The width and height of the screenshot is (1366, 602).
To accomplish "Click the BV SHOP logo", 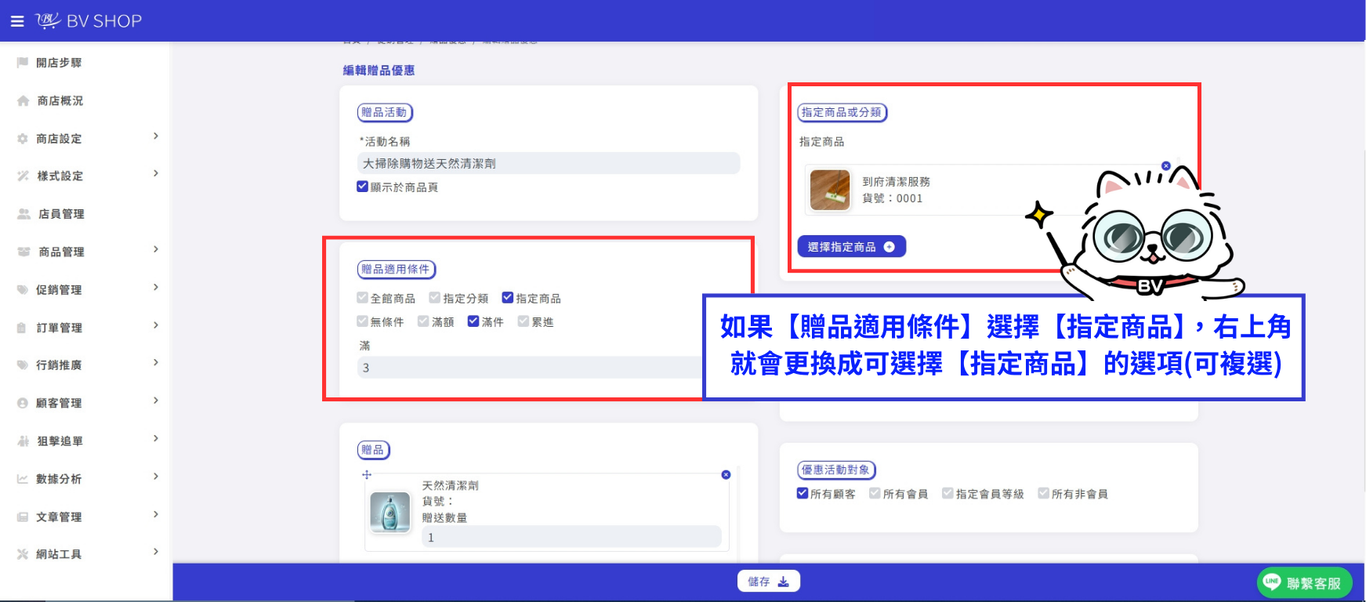I will pos(88,21).
